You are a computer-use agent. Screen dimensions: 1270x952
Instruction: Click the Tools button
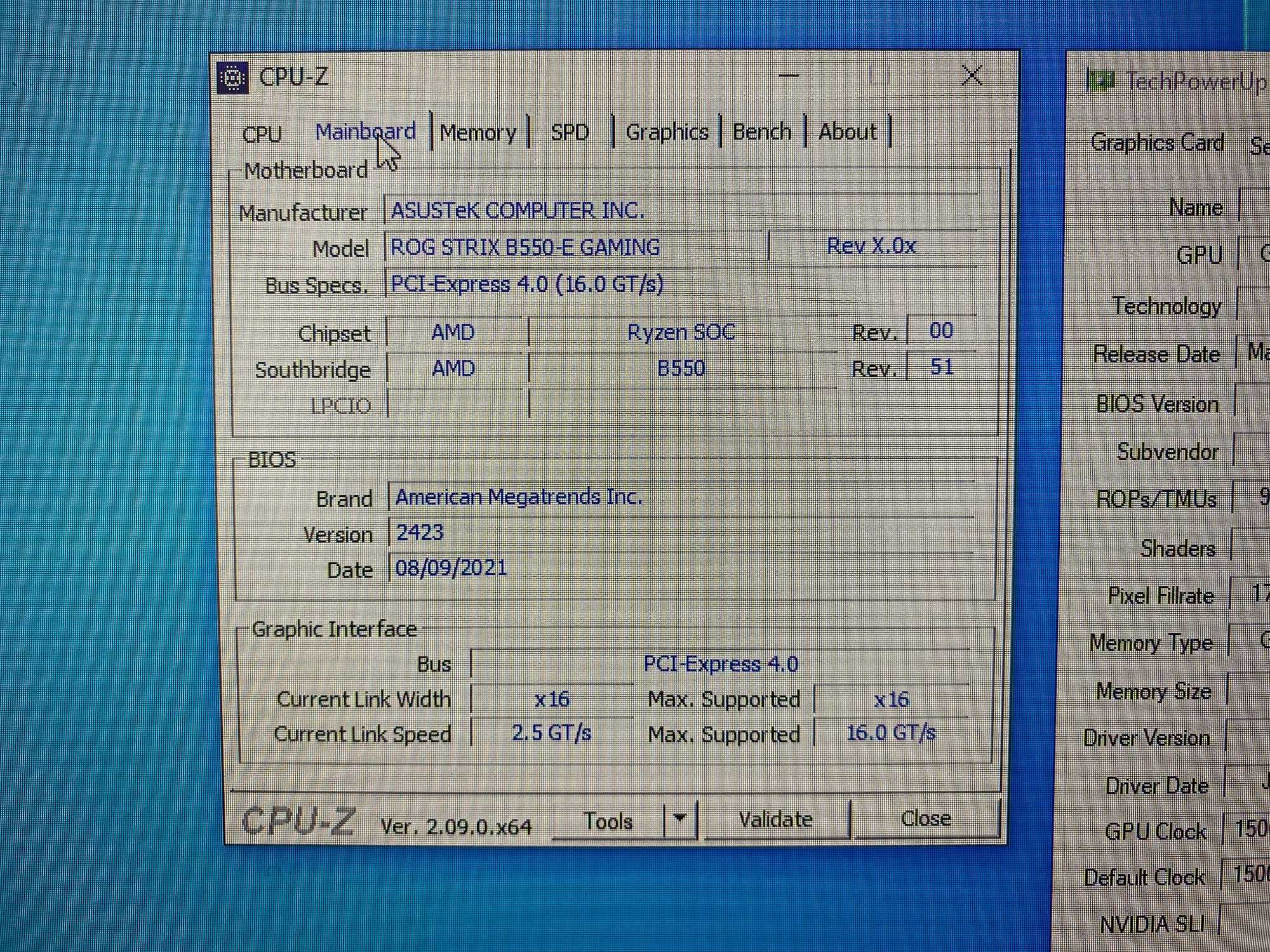pos(608,821)
